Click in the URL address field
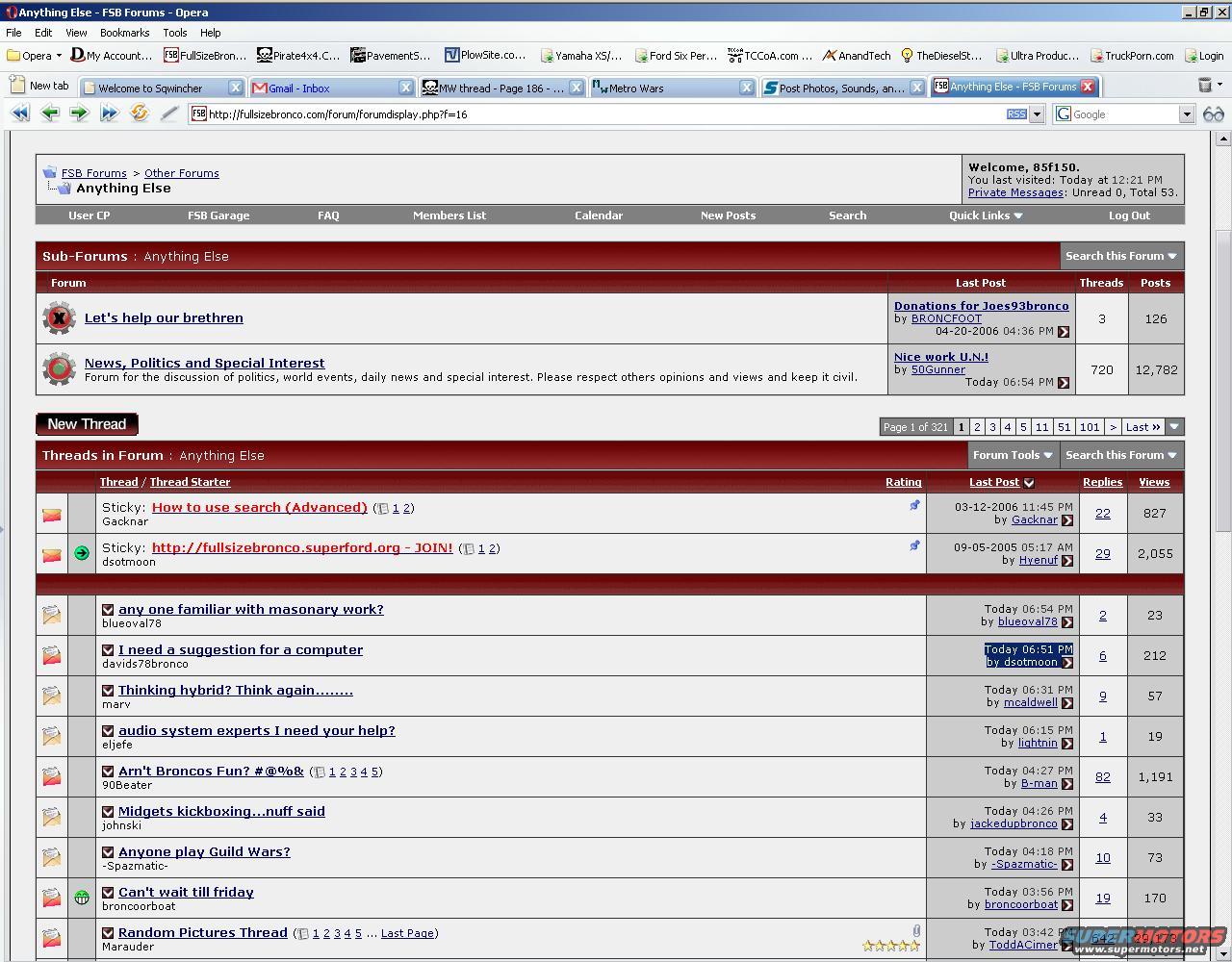 tap(597, 114)
